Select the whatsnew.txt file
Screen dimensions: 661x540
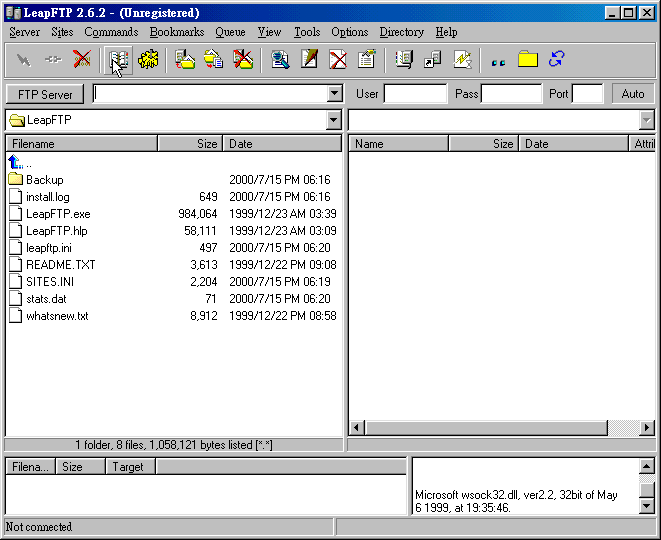[x=57, y=316]
